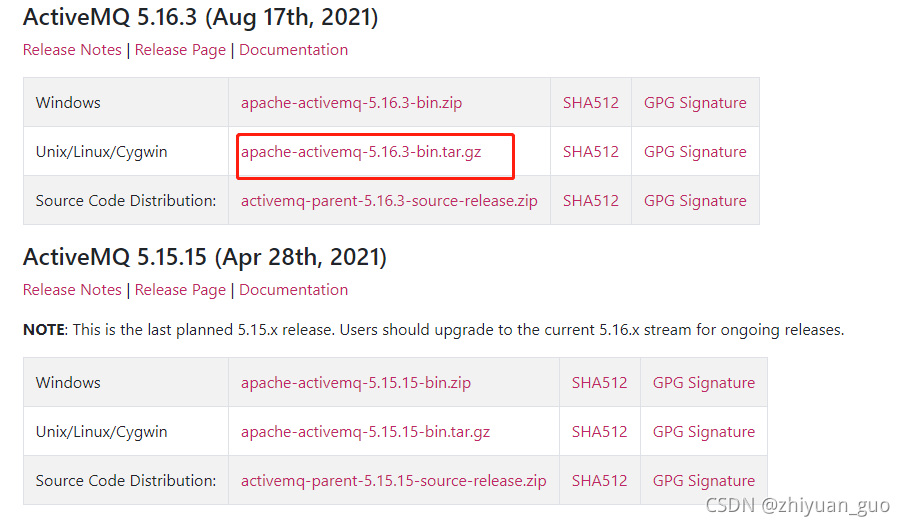Open SHA512 for 5.15.15 Unix/Linux/Cygwin row
The height and width of the screenshot is (526, 905).
(x=599, y=432)
